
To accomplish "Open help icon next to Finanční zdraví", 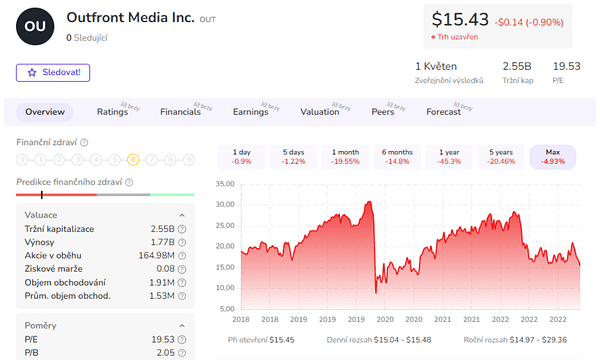I will [x=84, y=143].
